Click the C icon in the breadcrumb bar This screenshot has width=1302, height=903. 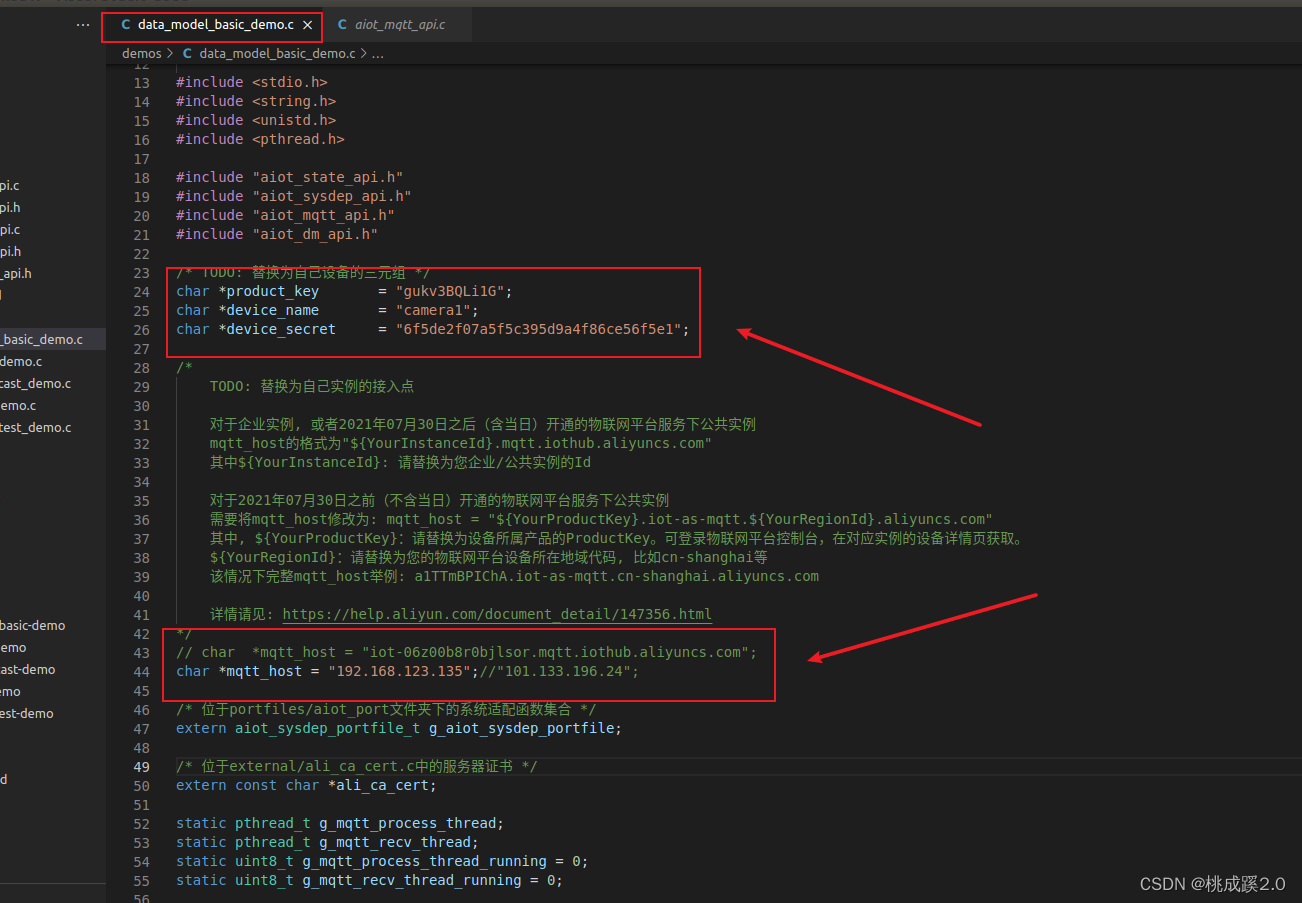coord(187,53)
